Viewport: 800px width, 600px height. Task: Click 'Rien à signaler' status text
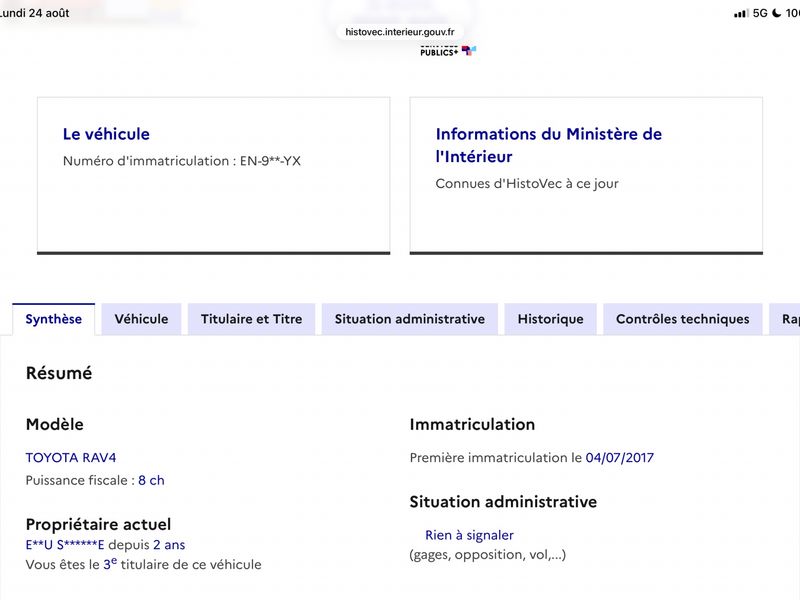click(x=469, y=535)
